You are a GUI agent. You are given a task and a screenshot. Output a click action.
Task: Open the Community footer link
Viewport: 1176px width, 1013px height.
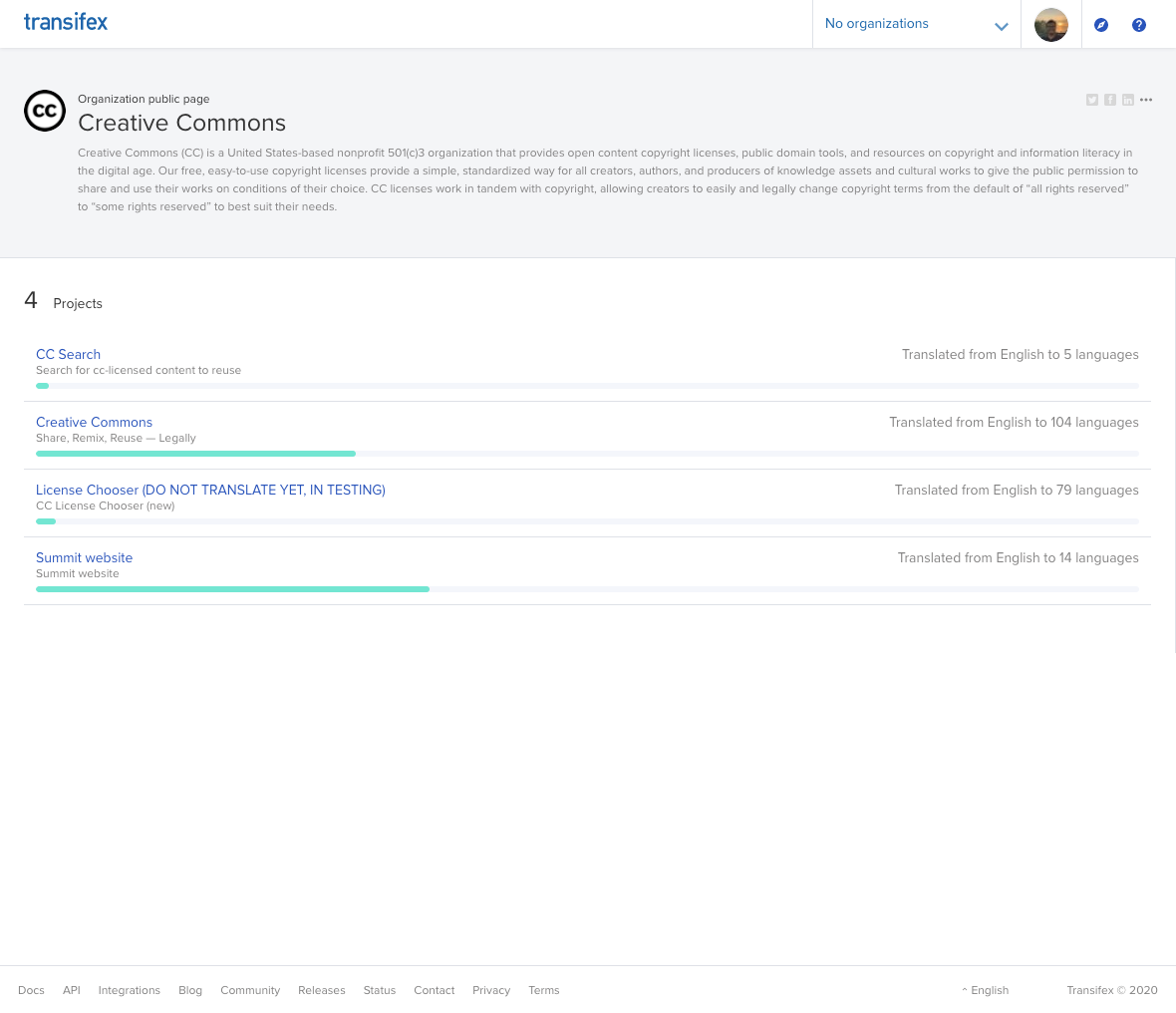tap(250, 990)
